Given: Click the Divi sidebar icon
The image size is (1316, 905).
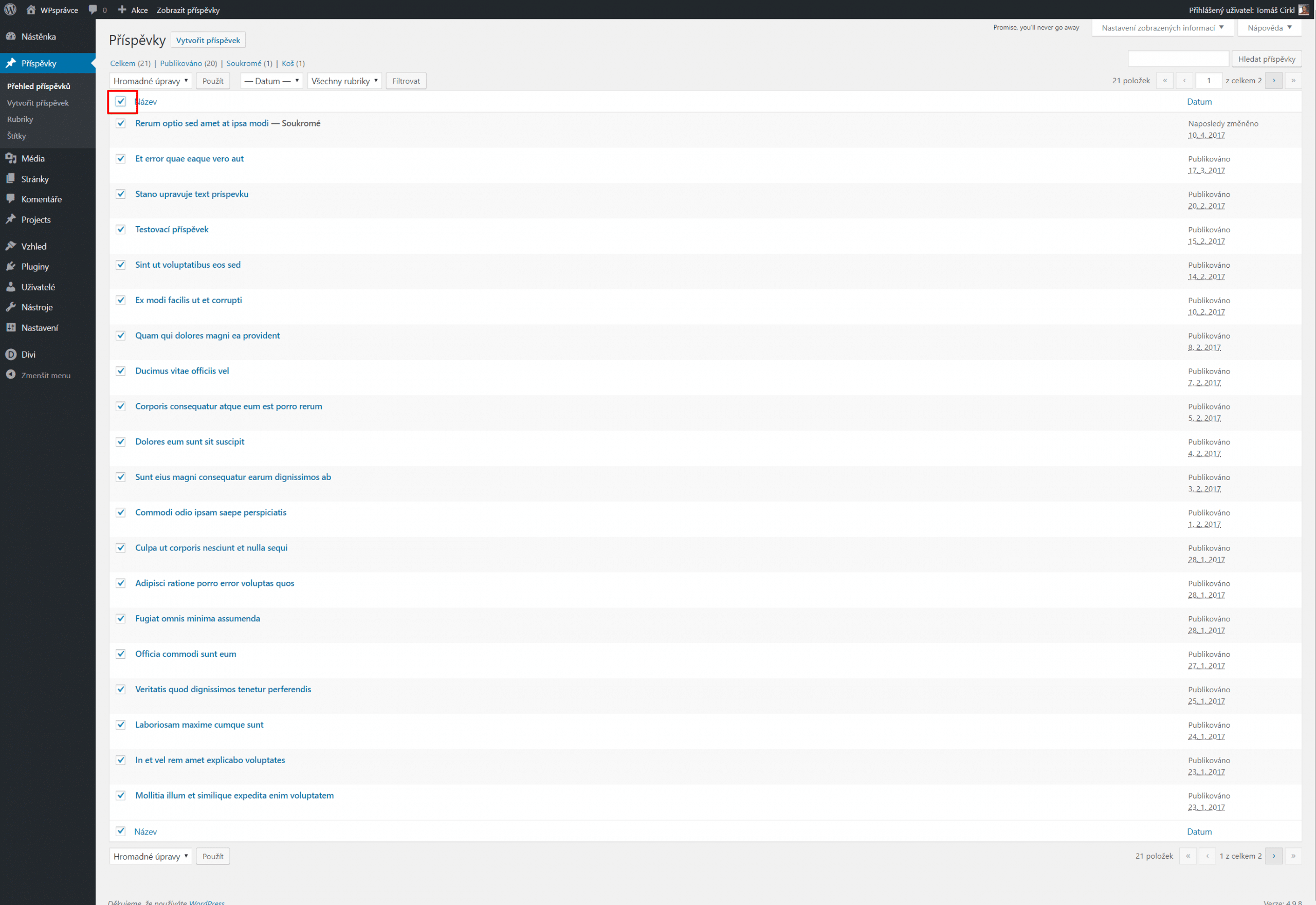Looking at the screenshot, I should click(11, 355).
